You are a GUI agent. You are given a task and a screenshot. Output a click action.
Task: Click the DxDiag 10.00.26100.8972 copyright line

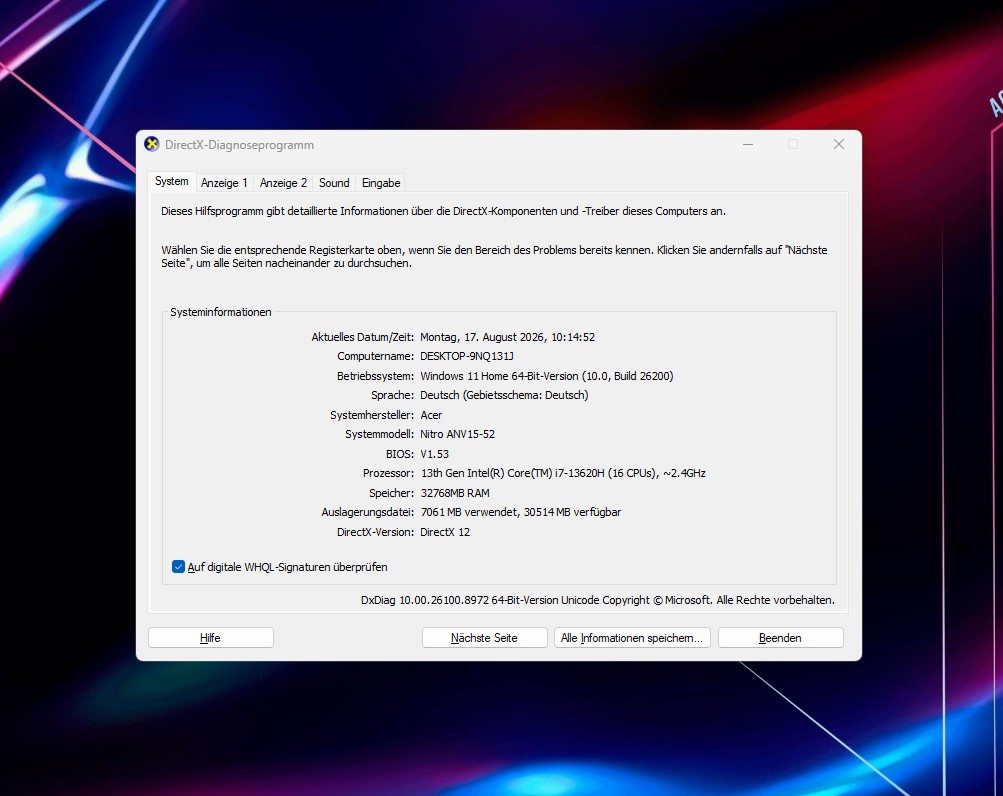pyautogui.click(x=598, y=600)
